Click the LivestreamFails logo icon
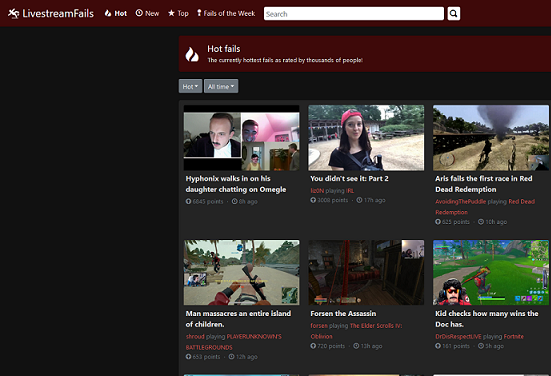The height and width of the screenshot is (376, 551). 14,13
